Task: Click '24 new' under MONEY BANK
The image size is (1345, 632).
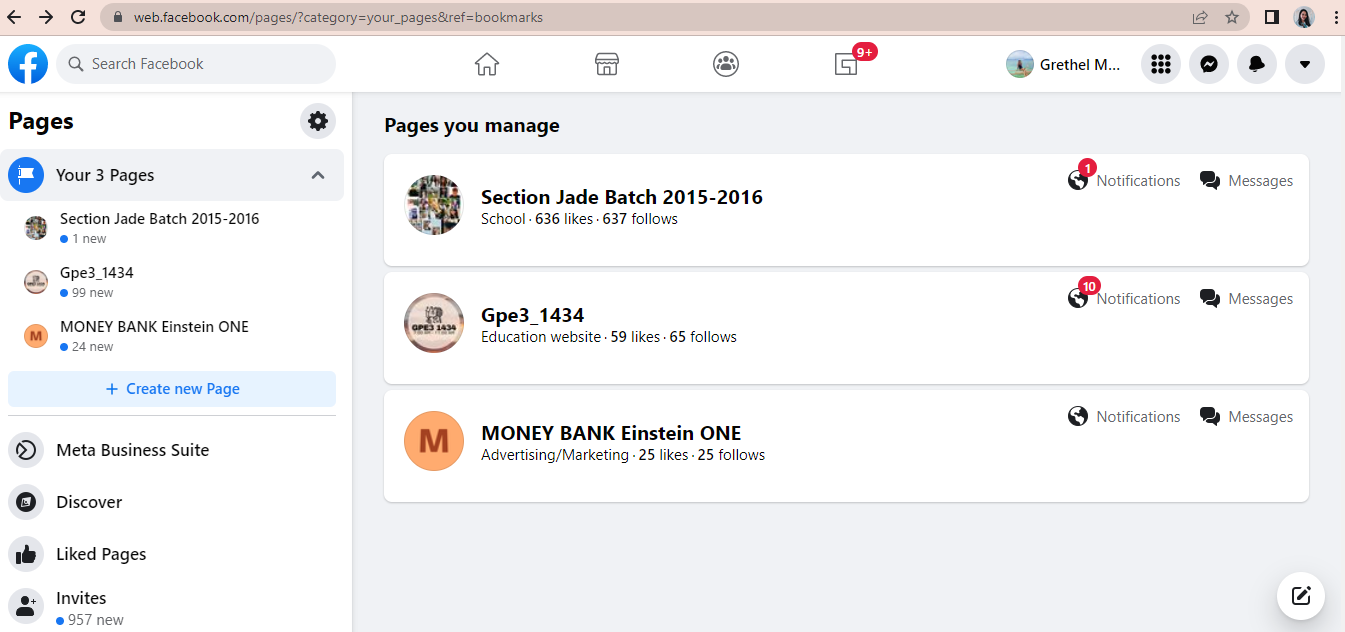Action: [87, 347]
